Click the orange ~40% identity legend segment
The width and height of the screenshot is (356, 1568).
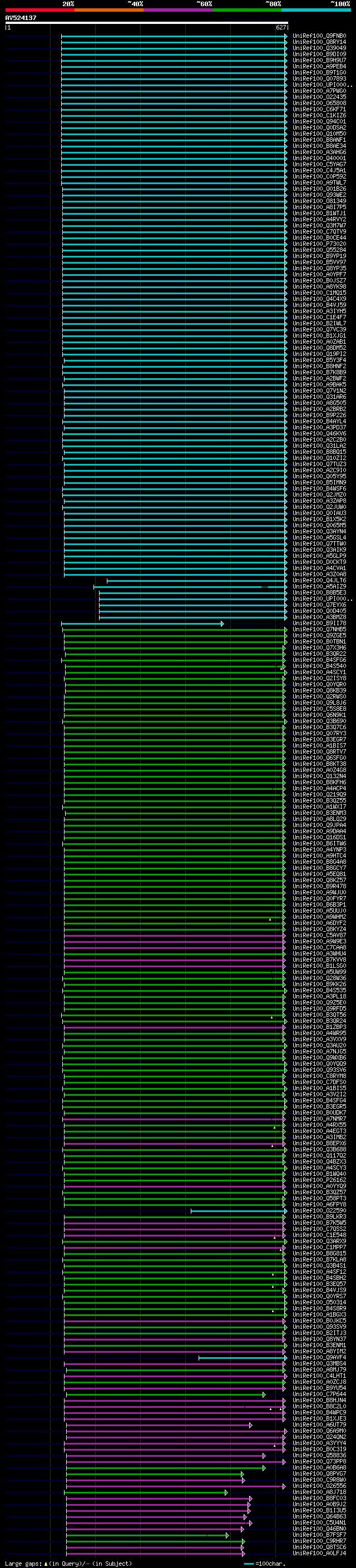click(109, 10)
